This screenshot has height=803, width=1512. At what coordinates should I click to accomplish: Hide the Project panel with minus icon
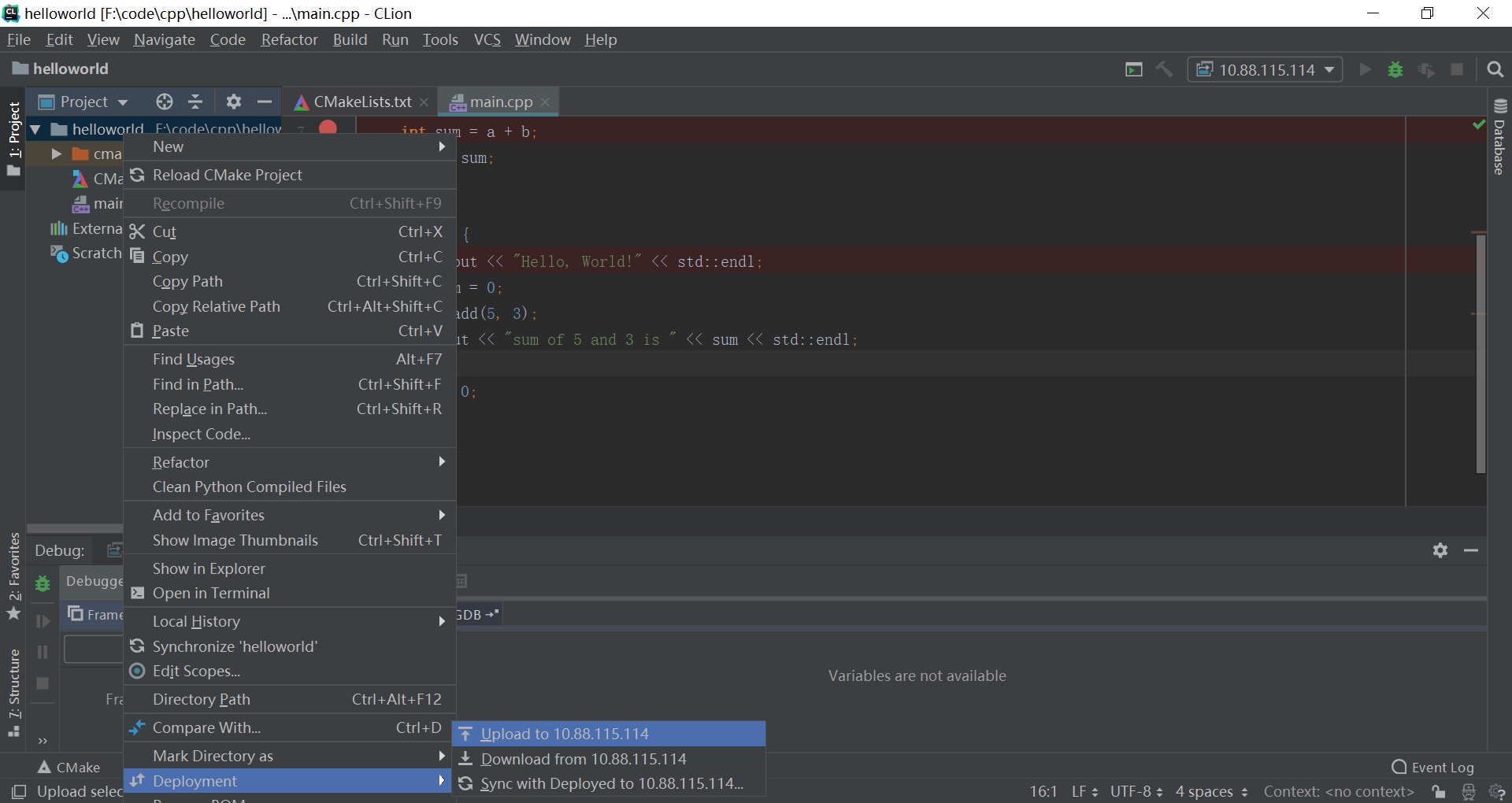pyautogui.click(x=265, y=102)
